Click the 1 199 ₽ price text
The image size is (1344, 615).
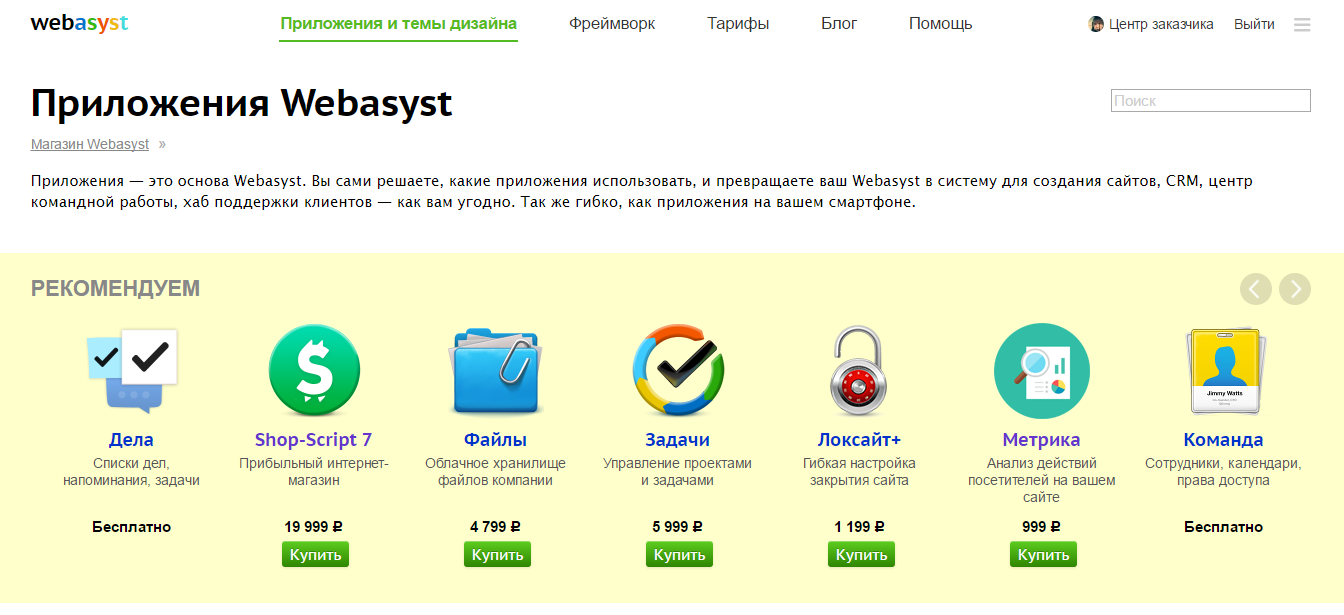[859, 527]
